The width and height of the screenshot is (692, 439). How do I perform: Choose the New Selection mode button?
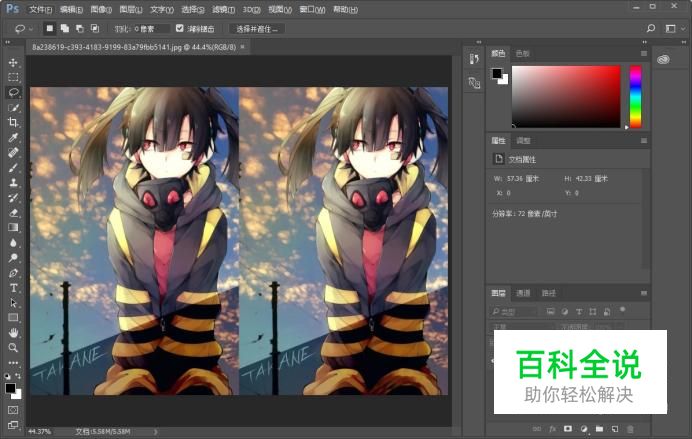point(49,29)
